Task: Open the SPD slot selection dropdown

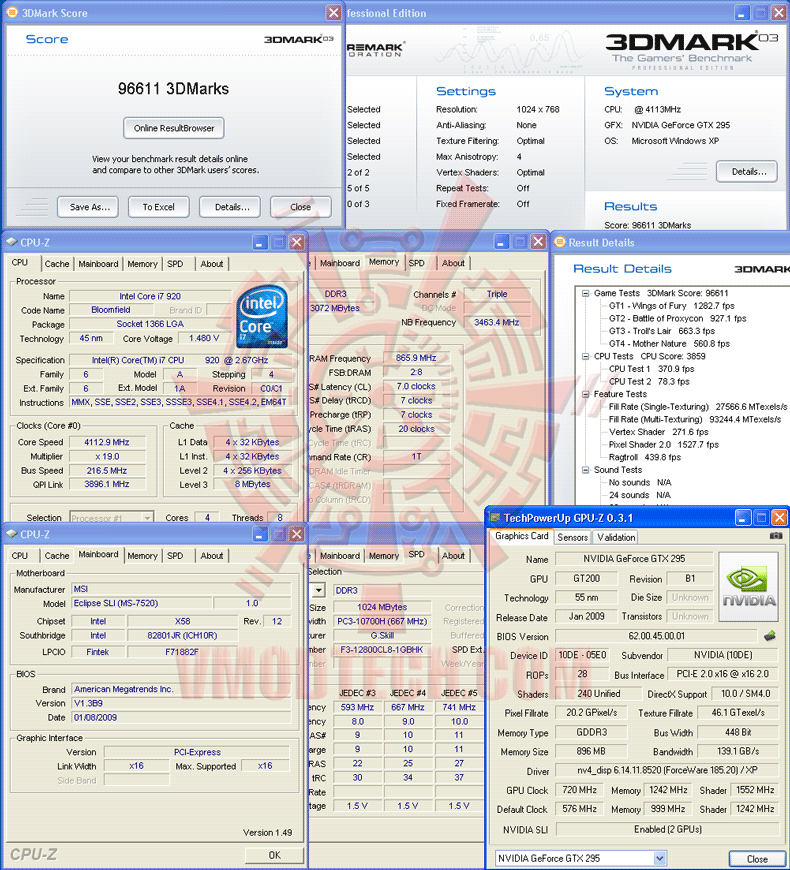Action: pyautogui.click(x=318, y=590)
